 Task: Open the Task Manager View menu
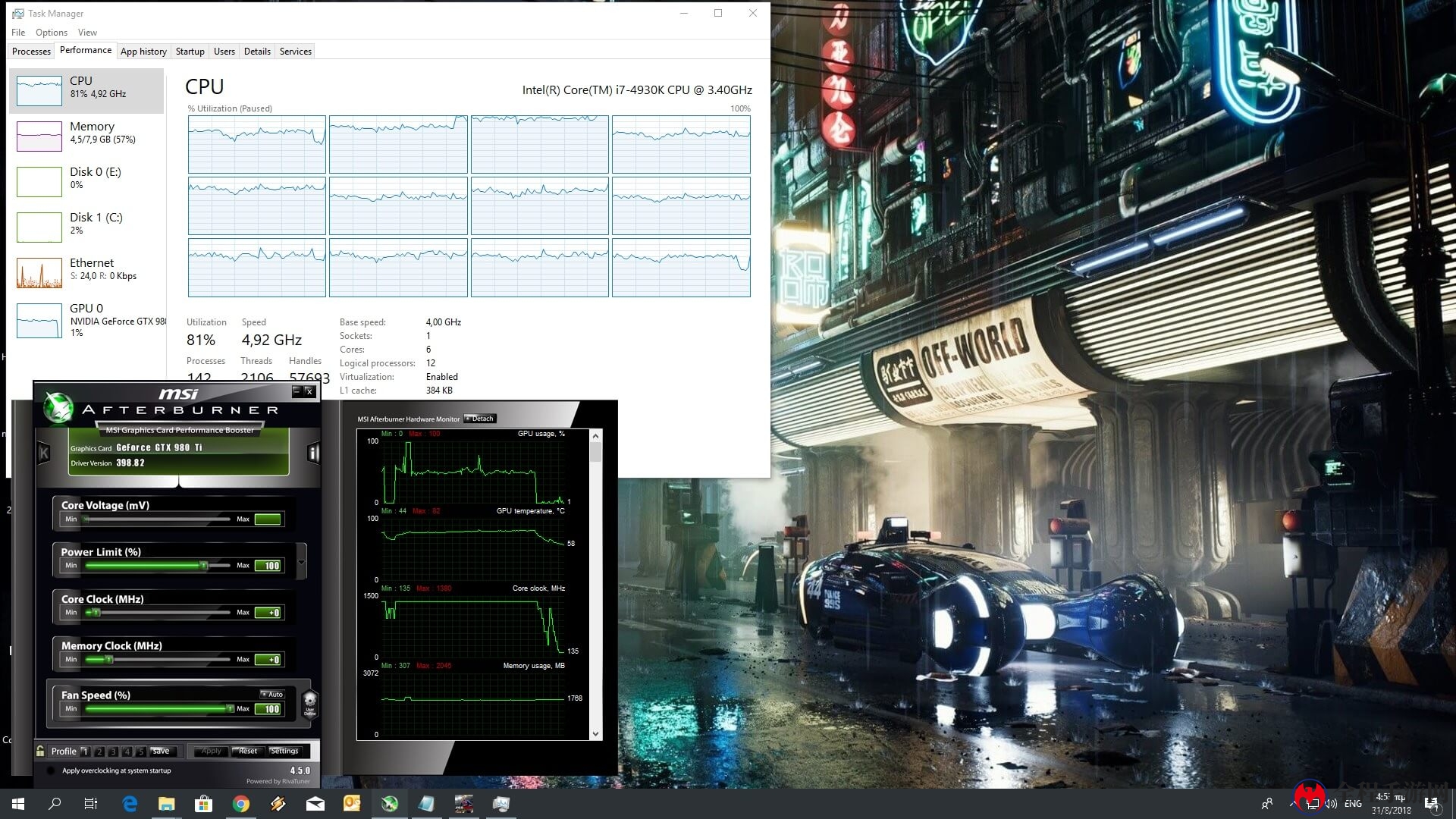click(87, 33)
